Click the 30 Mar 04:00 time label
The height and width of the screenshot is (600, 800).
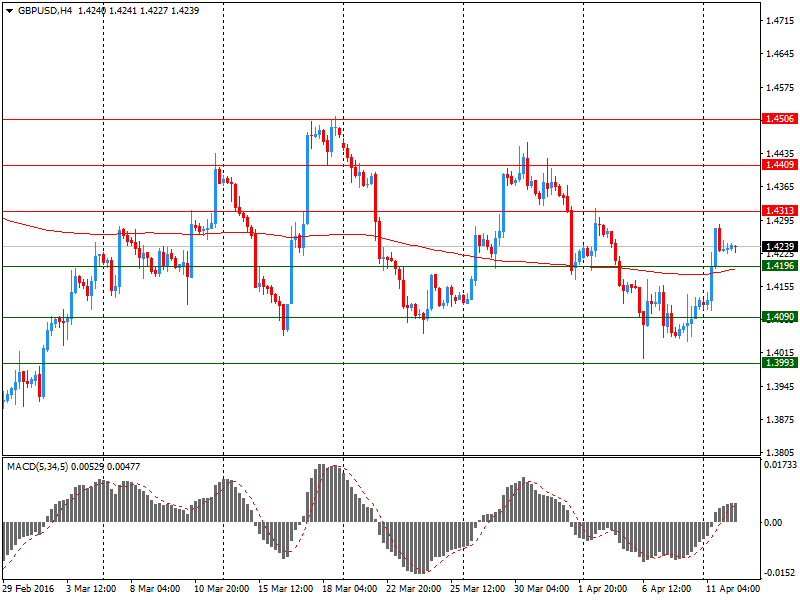pyautogui.click(x=542, y=589)
